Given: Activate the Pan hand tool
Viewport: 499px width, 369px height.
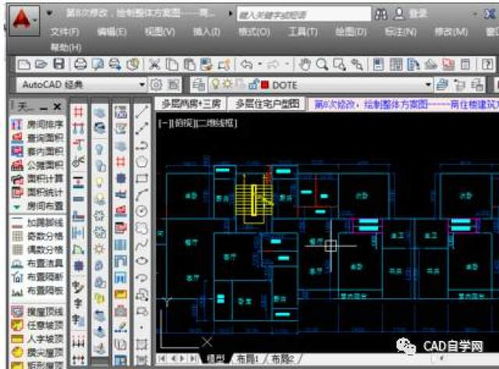Looking at the screenshot, I should (304, 64).
